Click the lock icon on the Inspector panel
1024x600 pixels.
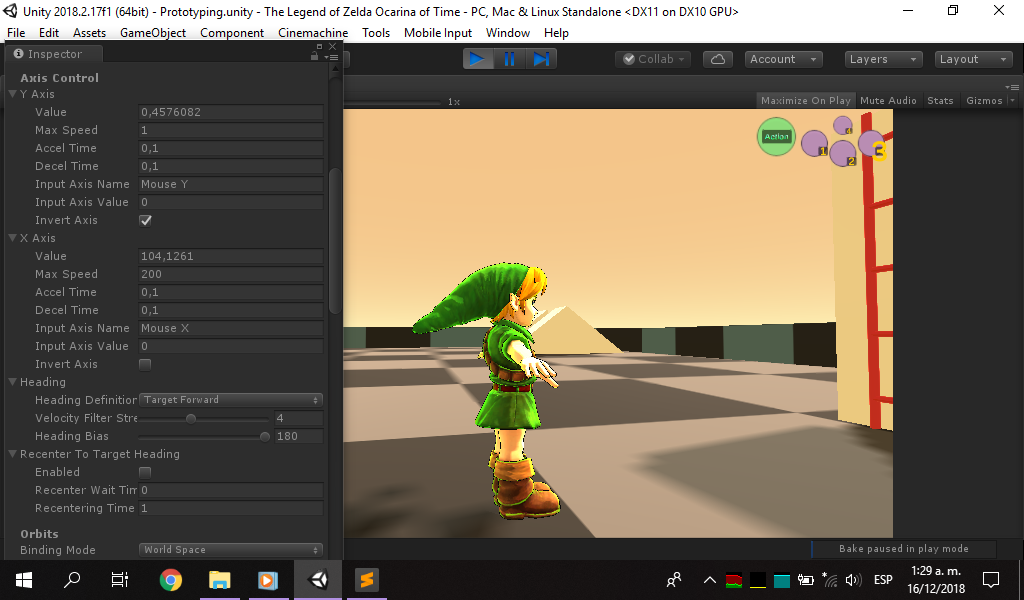(x=314, y=55)
